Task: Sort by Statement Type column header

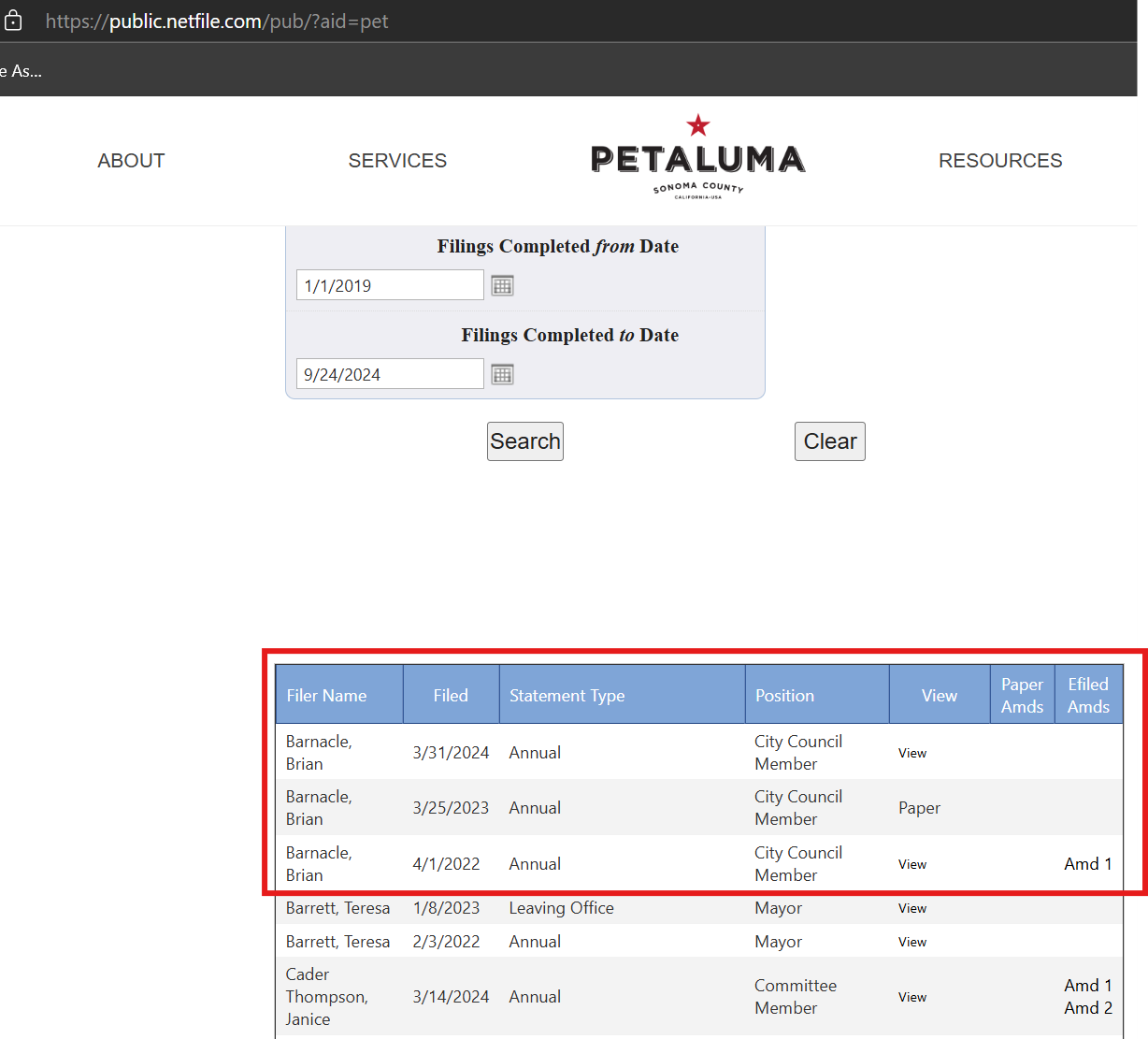Action: 567,696
